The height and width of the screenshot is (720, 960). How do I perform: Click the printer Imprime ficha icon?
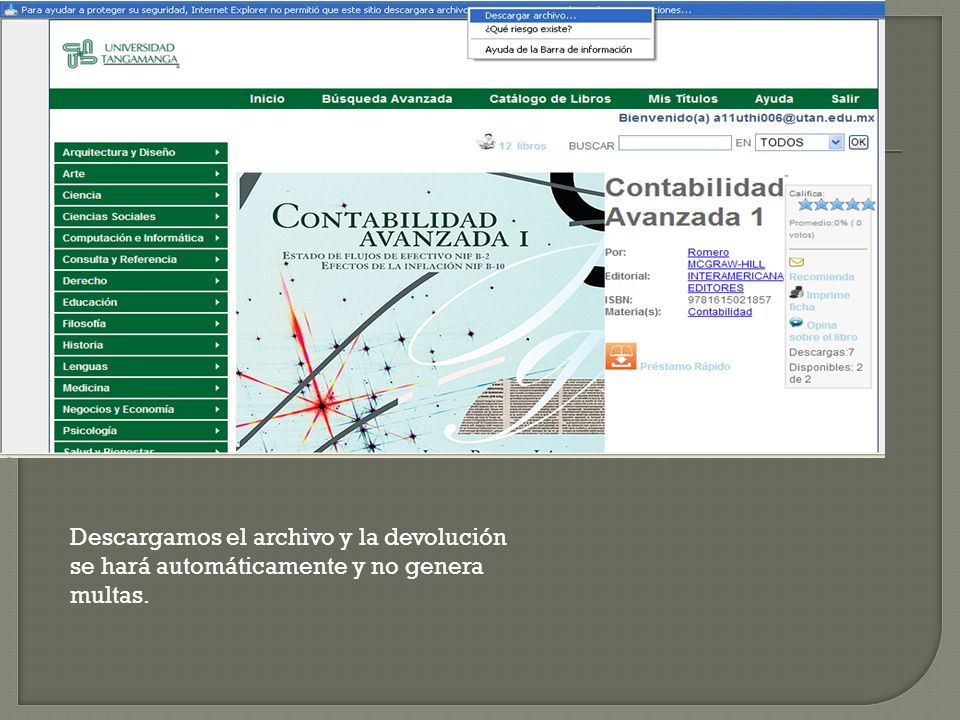click(x=796, y=293)
